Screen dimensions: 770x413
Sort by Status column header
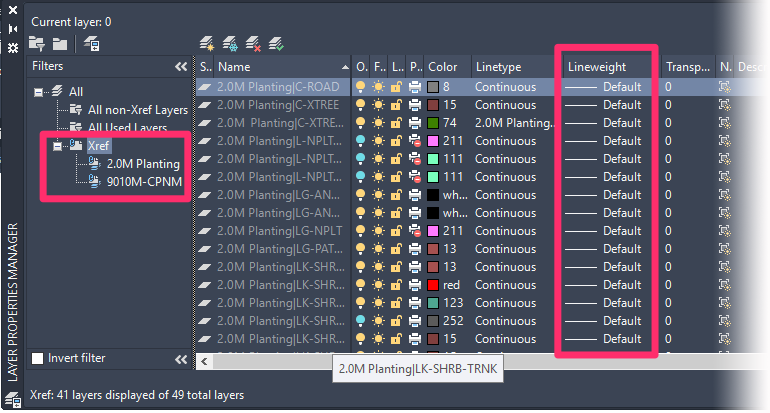point(205,67)
